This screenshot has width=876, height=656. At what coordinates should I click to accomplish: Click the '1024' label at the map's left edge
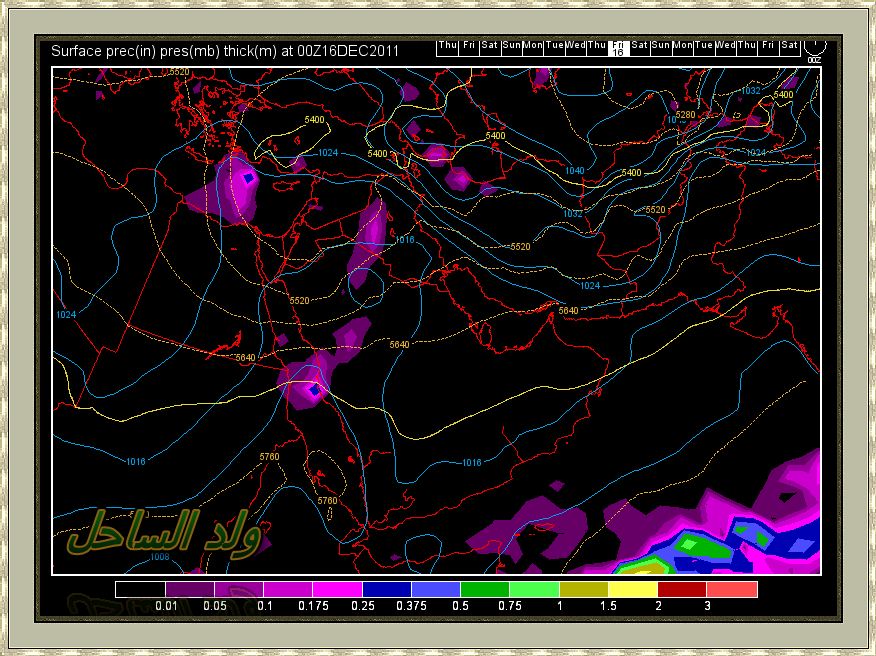(x=66, y=315)
